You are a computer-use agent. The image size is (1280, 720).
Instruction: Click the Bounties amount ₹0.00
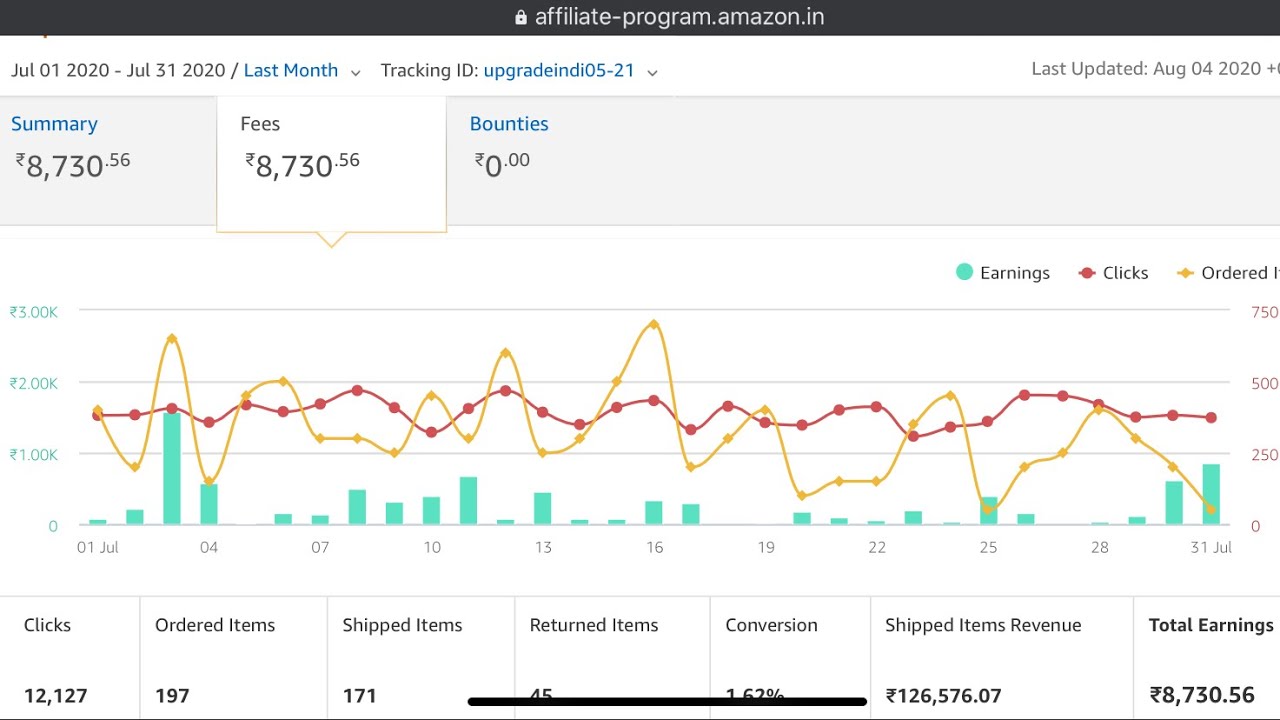[x=502, y=164]
